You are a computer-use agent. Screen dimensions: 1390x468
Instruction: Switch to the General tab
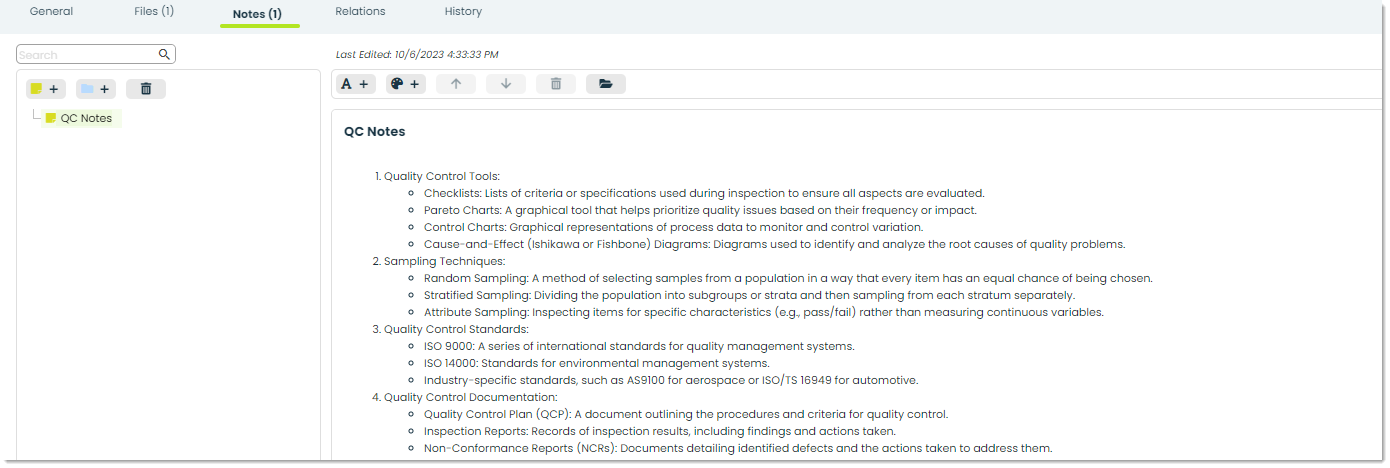pyautogui.click(x=51, y=12)
